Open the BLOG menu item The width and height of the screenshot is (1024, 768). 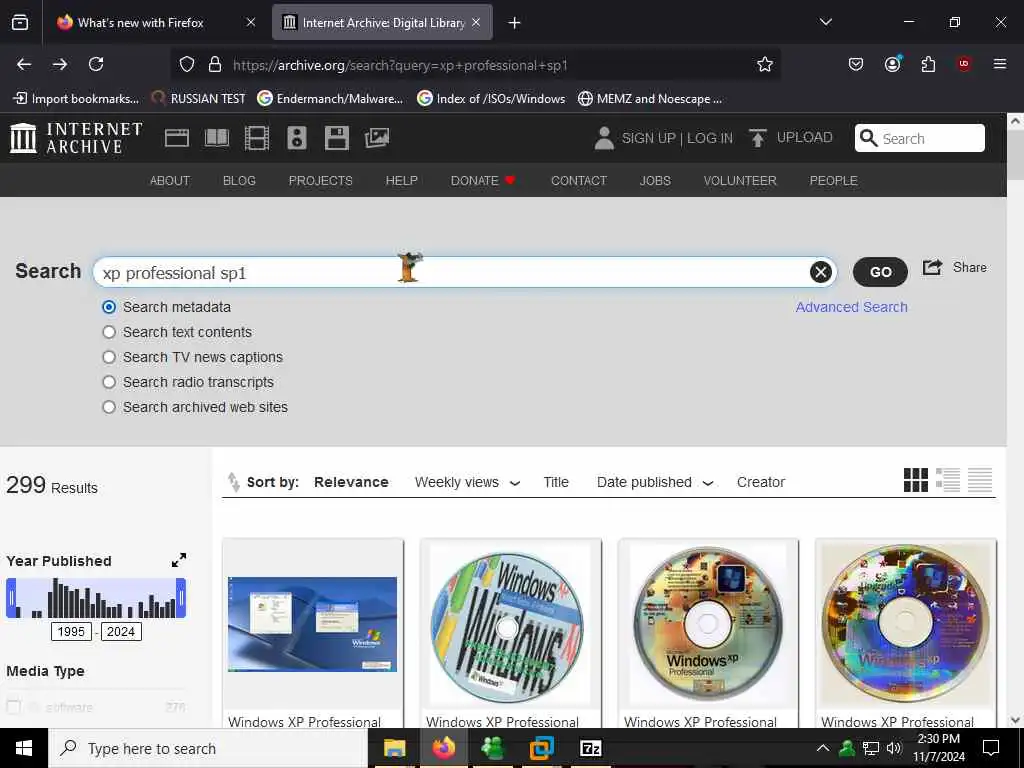coord(239,180)
